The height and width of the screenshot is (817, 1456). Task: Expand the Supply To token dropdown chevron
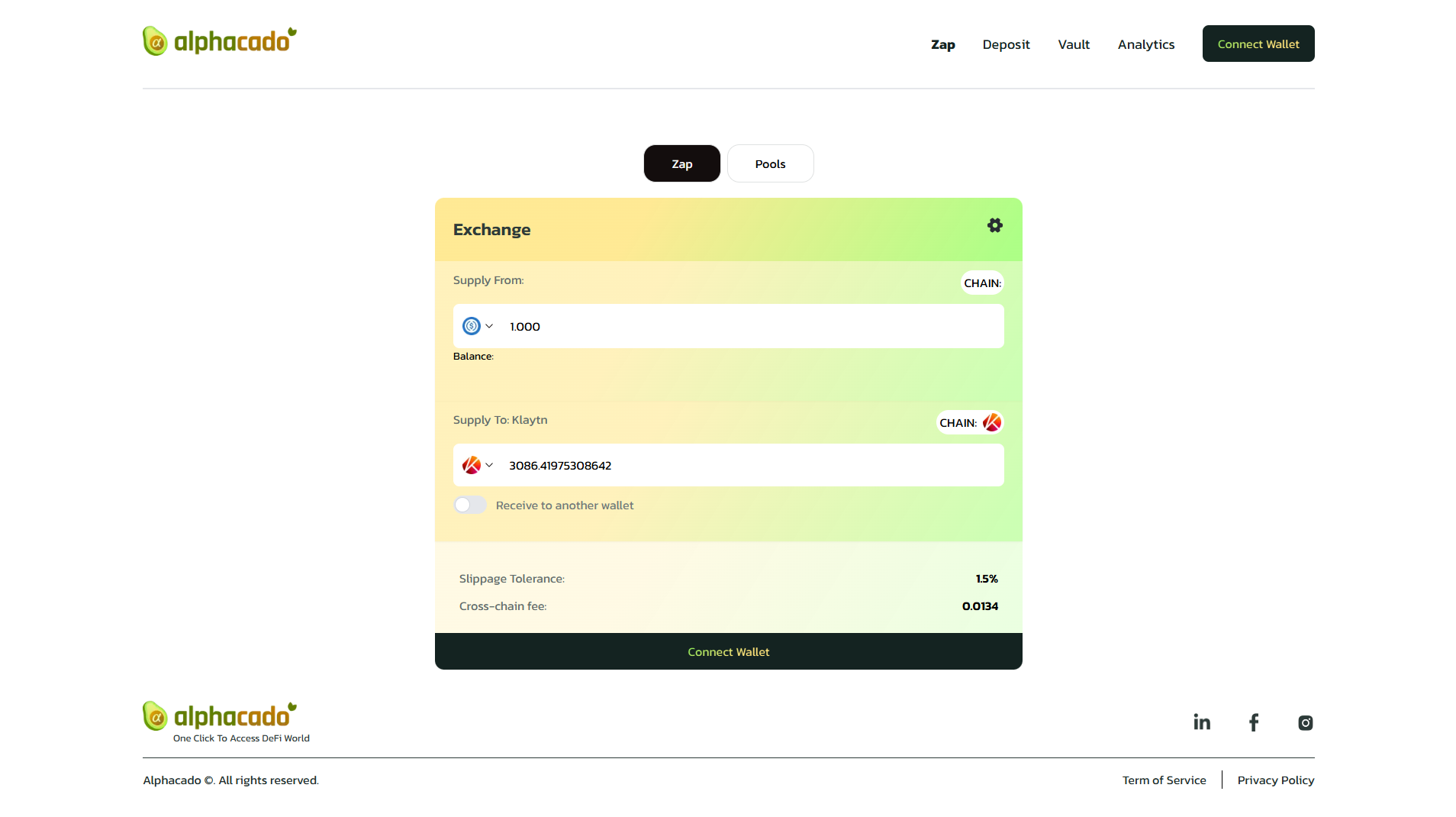click(x=489, y=465)
